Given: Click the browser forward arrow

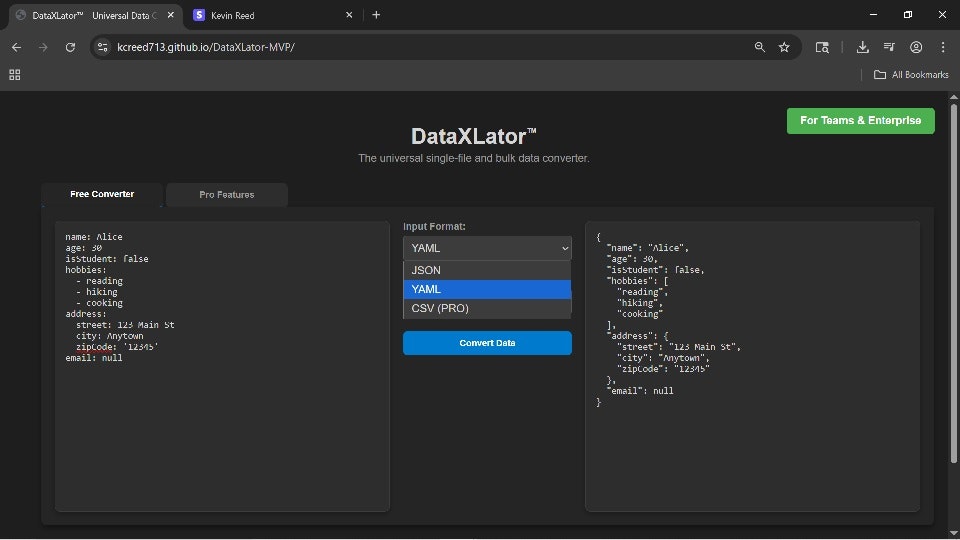Looking at the screenshot, I should click(x=43, y=47).
